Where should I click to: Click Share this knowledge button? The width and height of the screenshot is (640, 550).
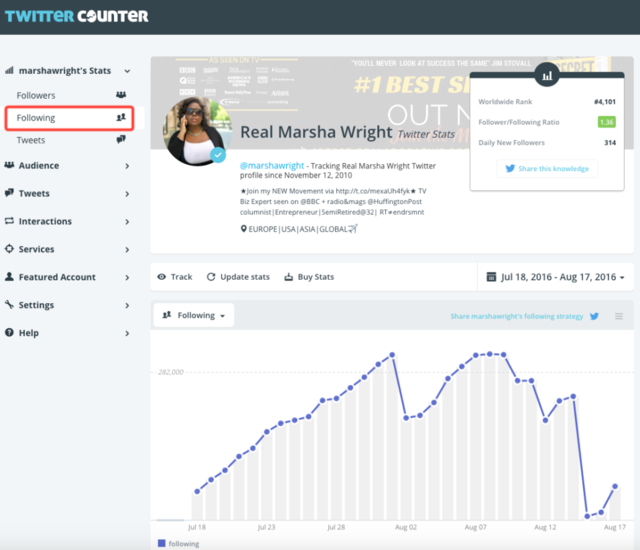547,169
